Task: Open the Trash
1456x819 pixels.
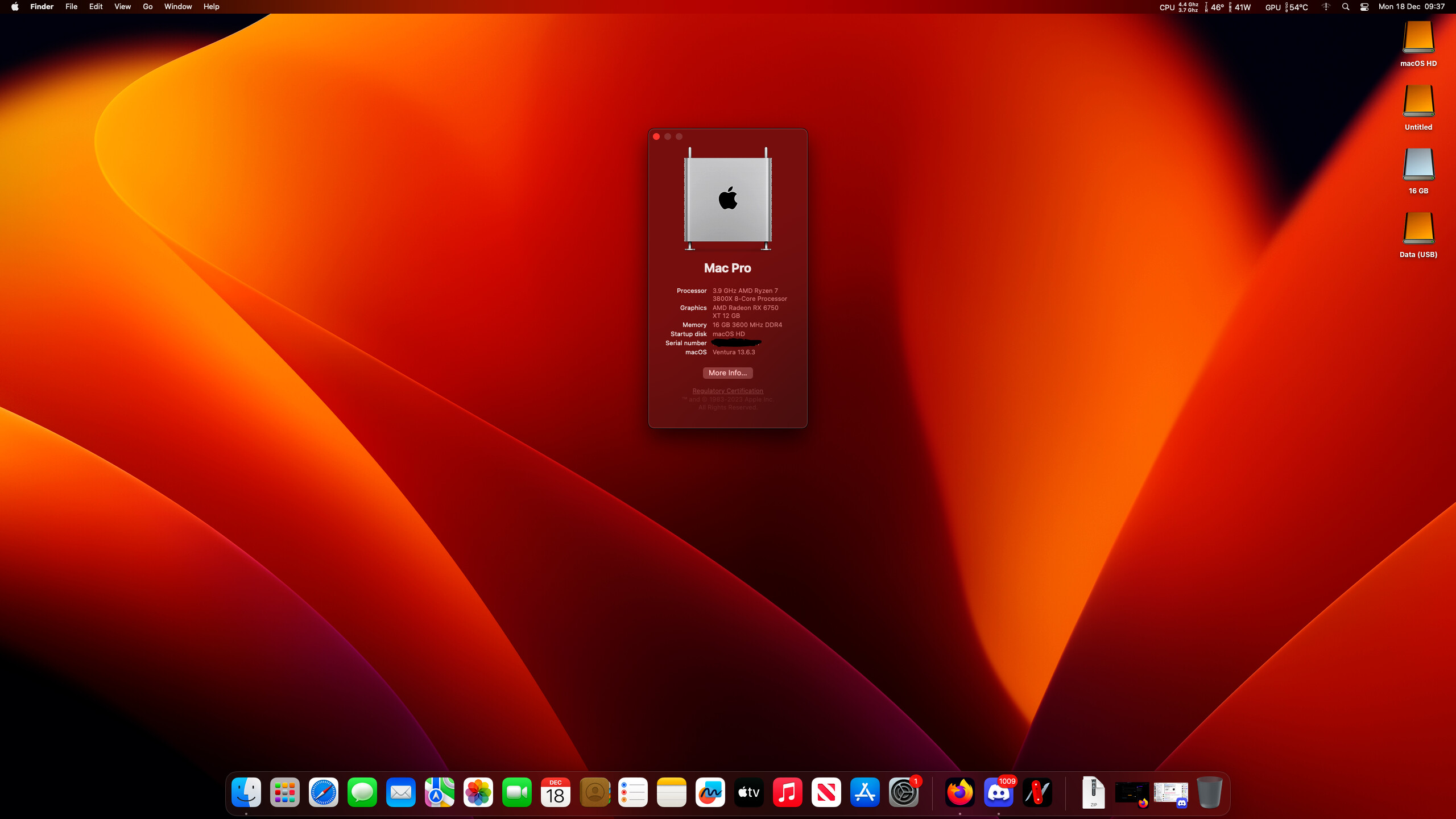Action: click(1210, 792)
